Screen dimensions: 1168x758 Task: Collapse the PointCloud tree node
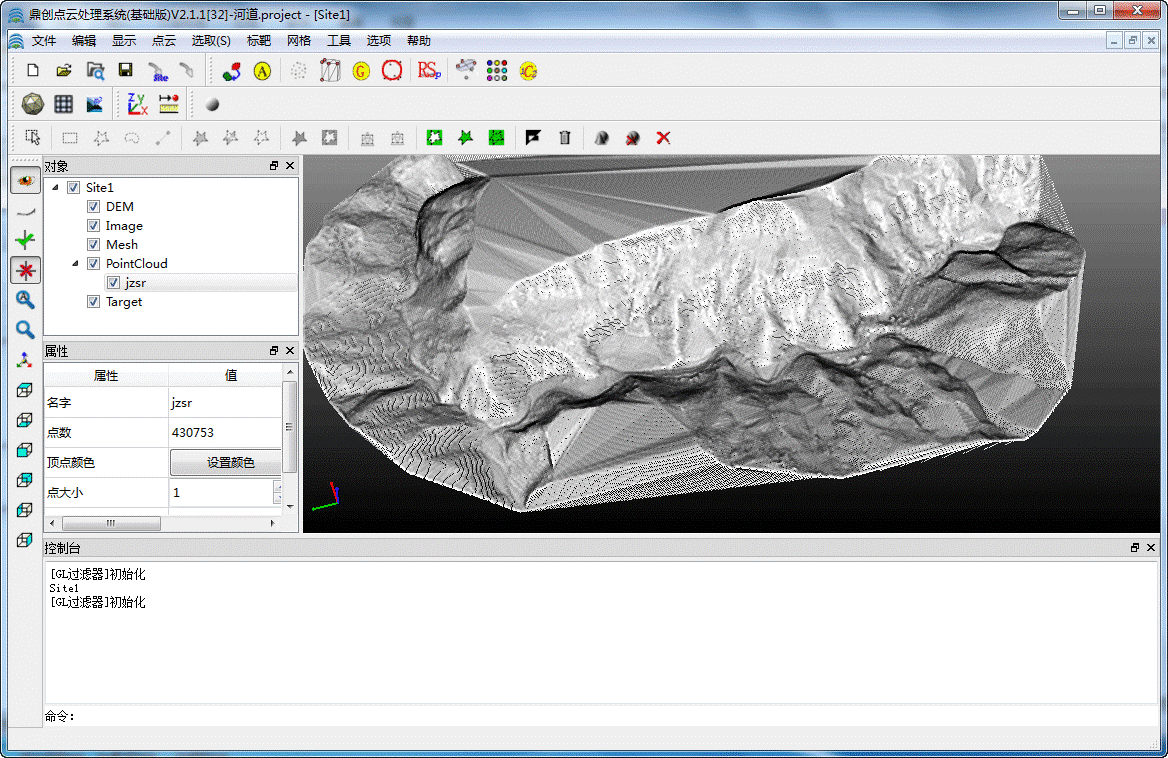click(75, 264)
